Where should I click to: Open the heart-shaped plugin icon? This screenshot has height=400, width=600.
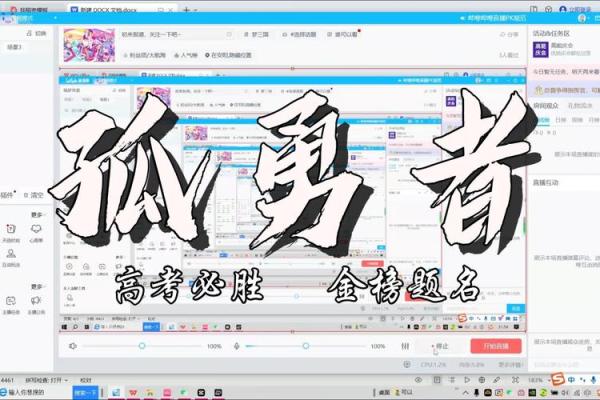point(36,229)
